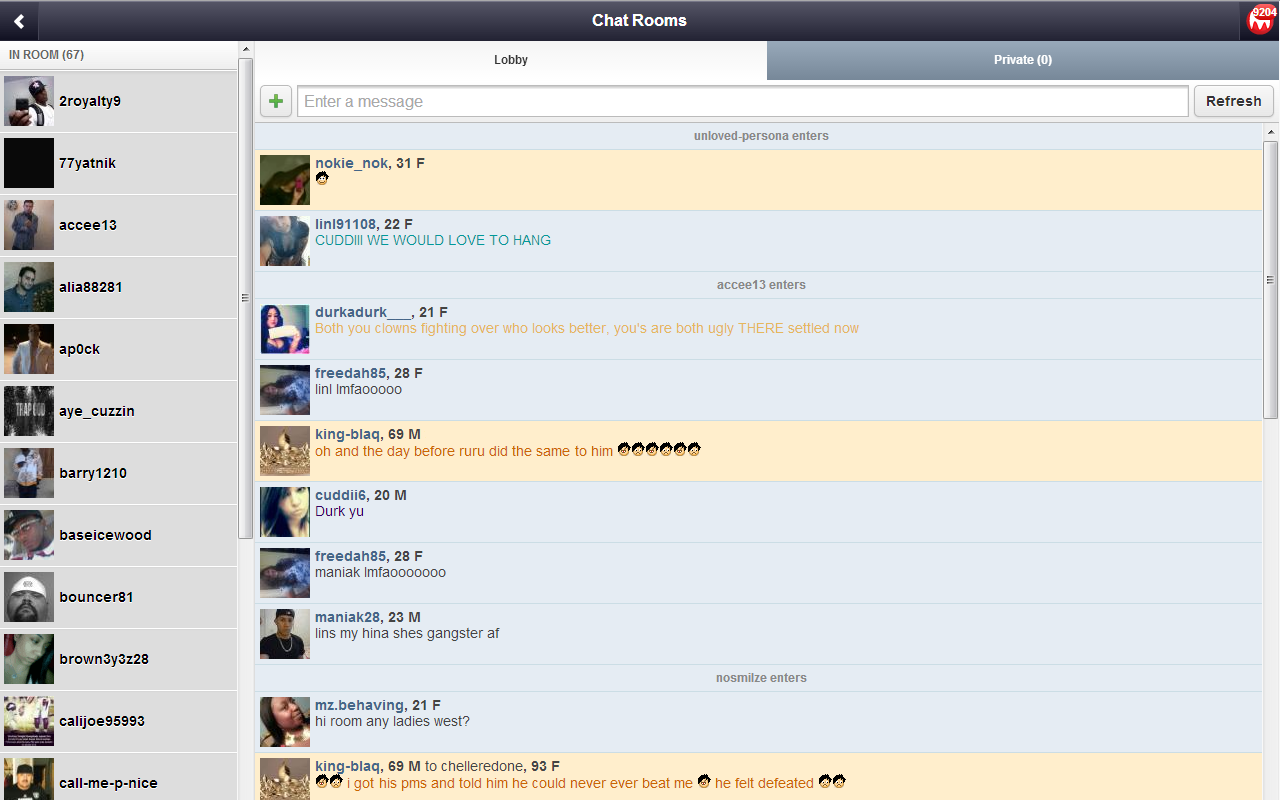Click scroll-up arrow of chat scrollbar
1280x800 pixels.
1271,131
